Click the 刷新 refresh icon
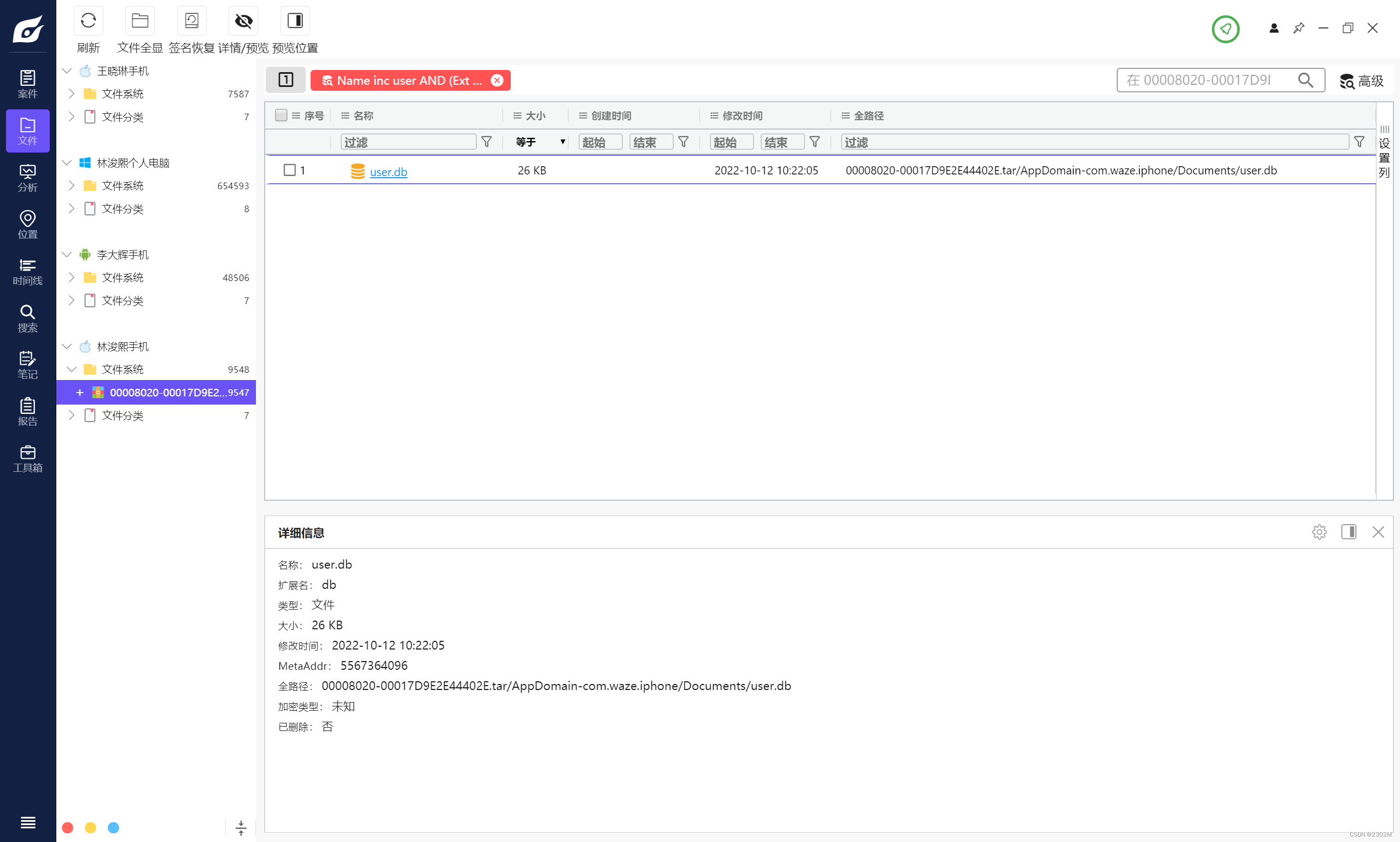Viewport: 1400px width, 842px height. 88,21
